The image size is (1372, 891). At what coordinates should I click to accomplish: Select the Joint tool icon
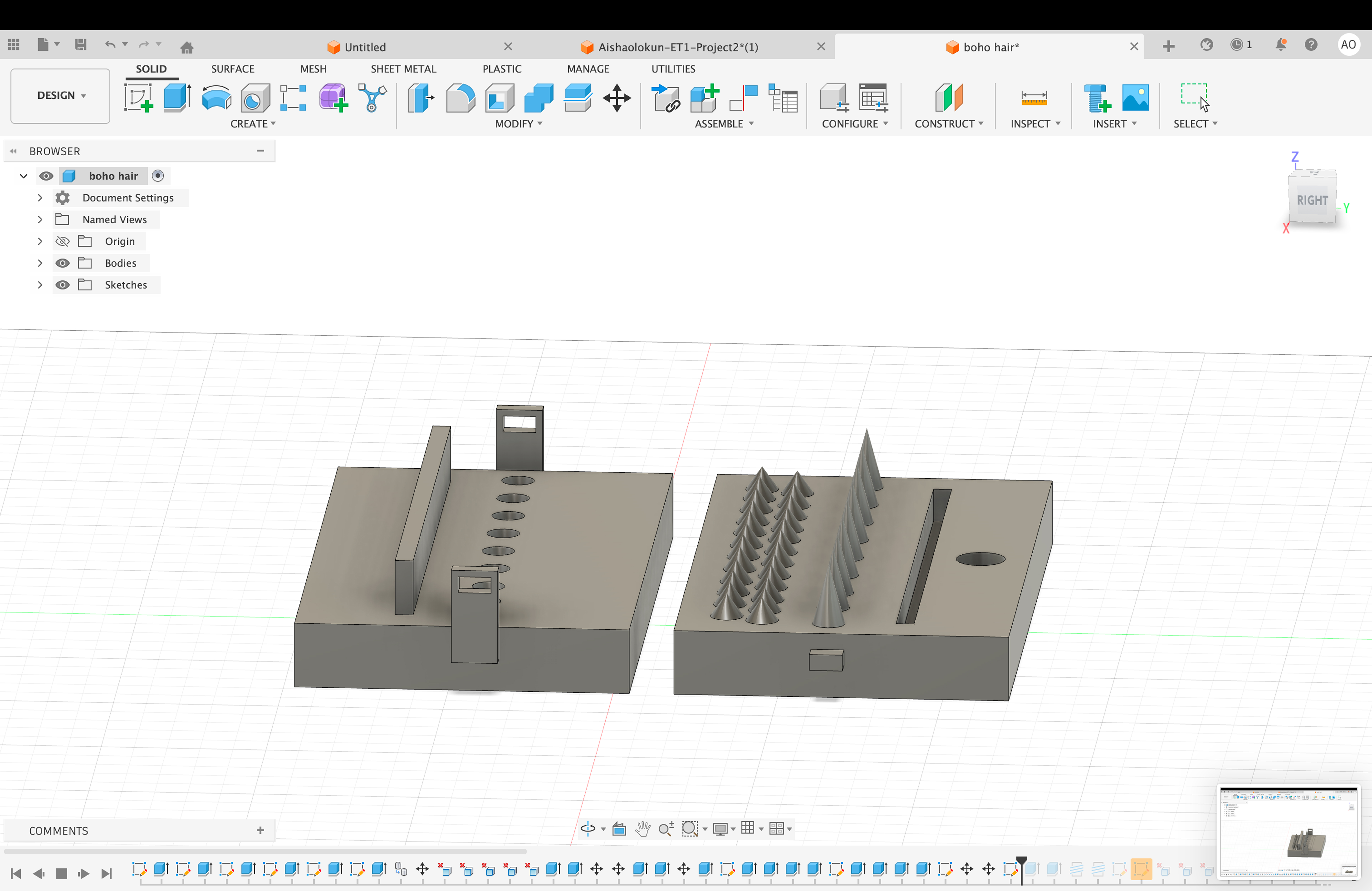click(743, 98)
